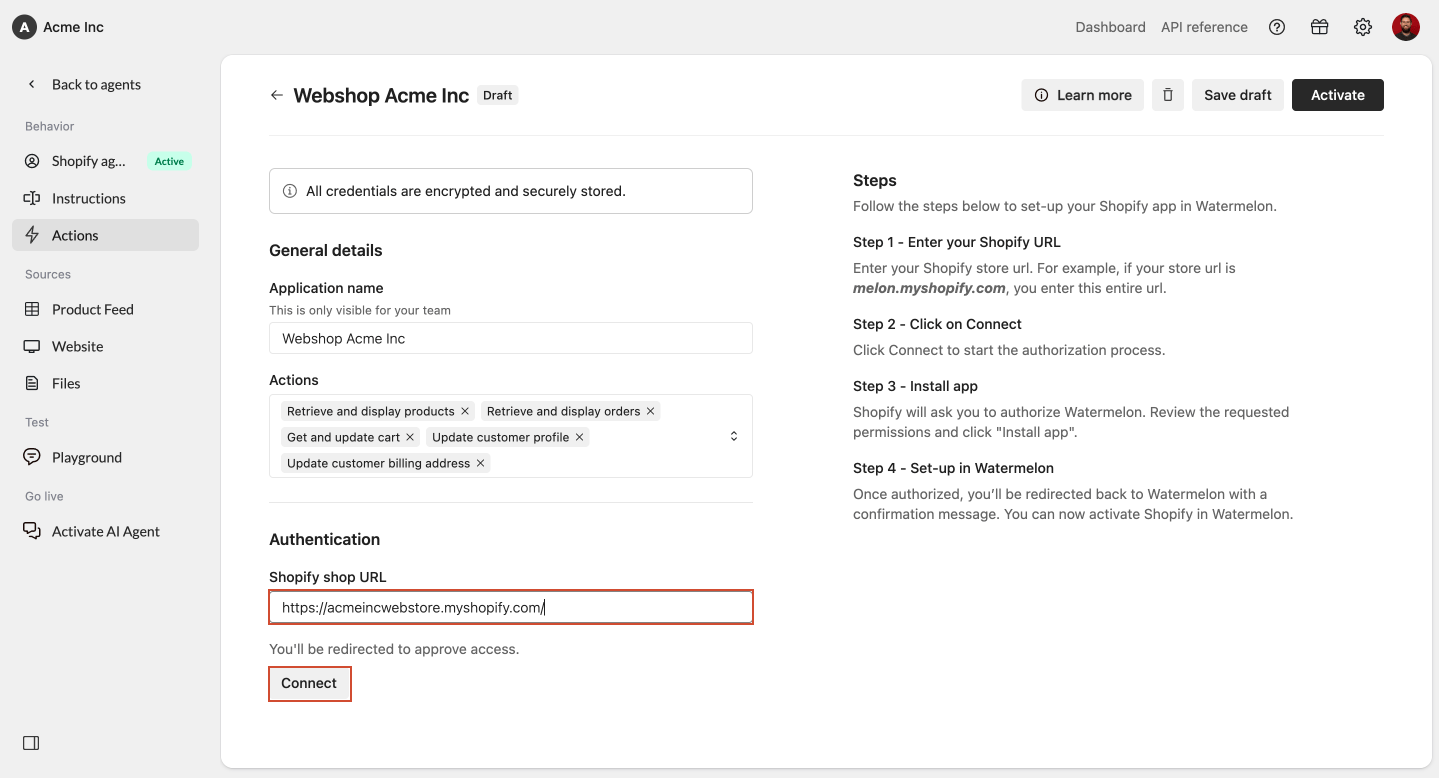
Task: Click the Activate button
Action: coord(1338,95)
